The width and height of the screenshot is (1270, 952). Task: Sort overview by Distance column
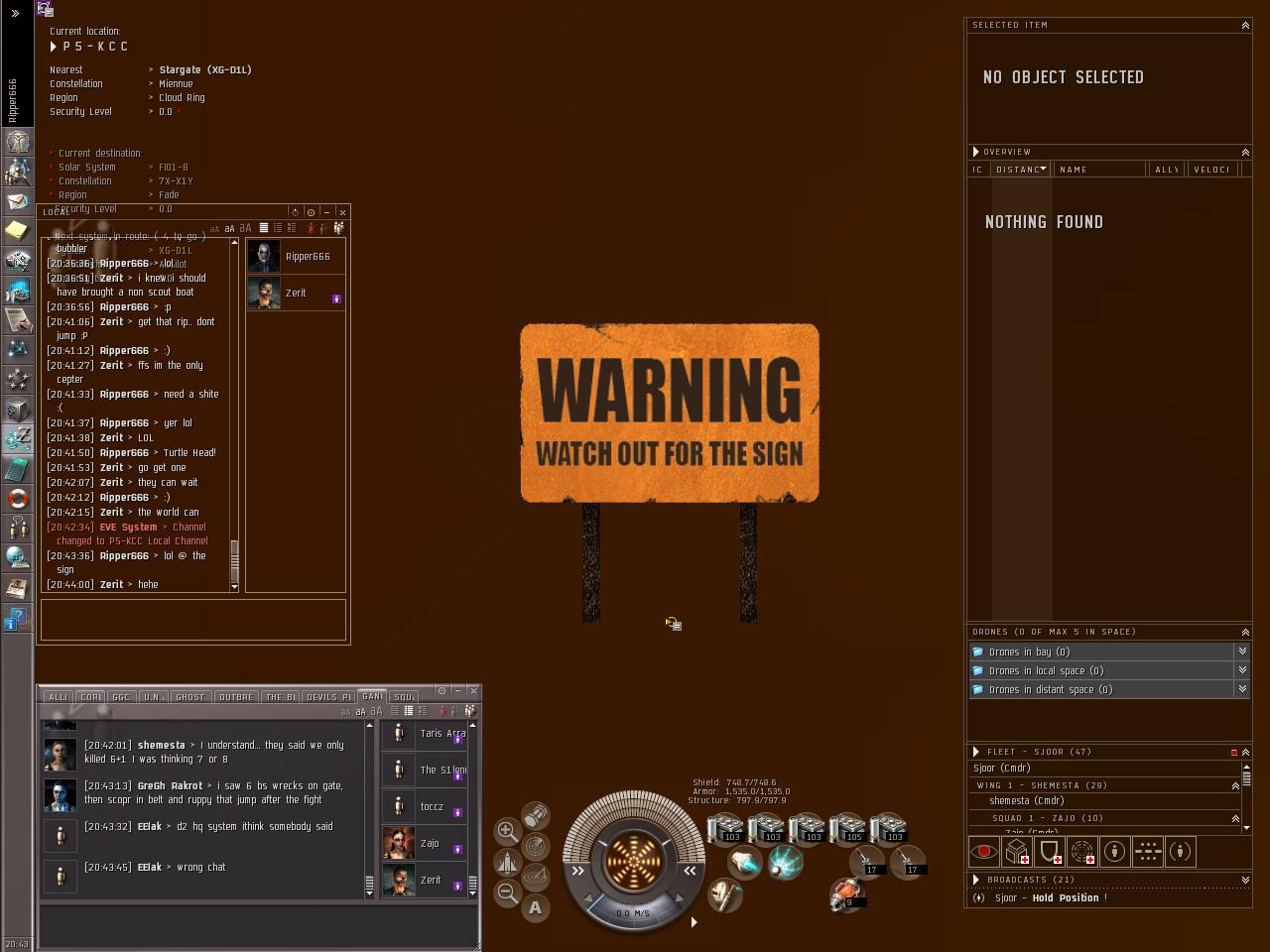tap(1021, 170)
